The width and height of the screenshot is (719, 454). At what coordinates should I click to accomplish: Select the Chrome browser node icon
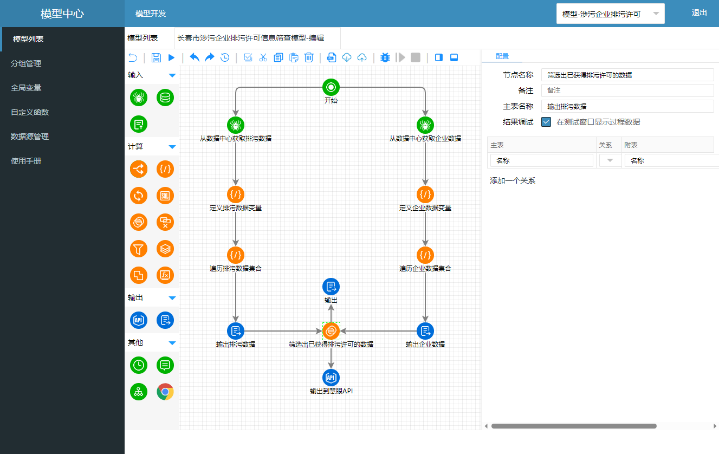click(x=165, y=391)
